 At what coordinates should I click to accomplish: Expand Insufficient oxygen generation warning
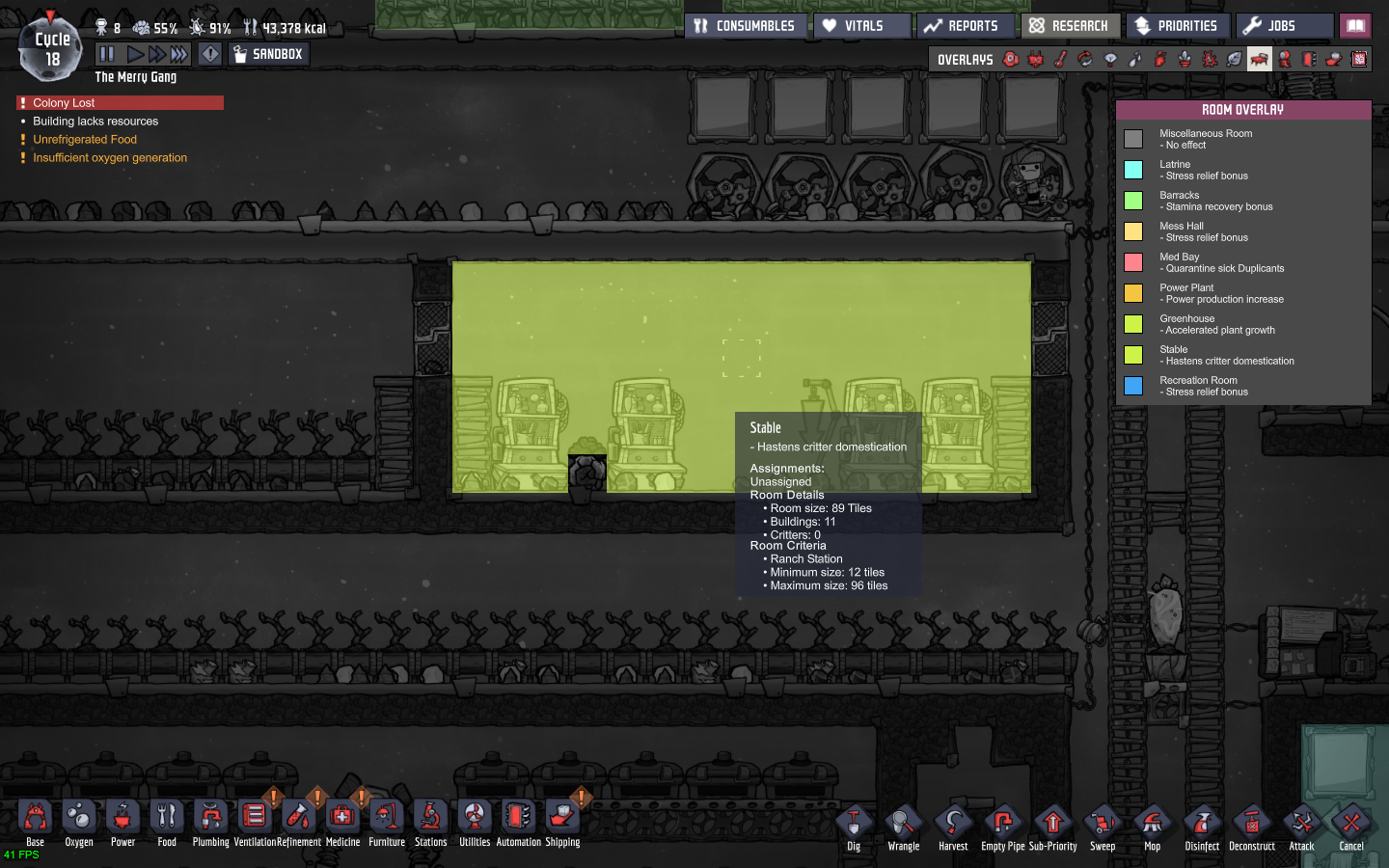(110, 158)
